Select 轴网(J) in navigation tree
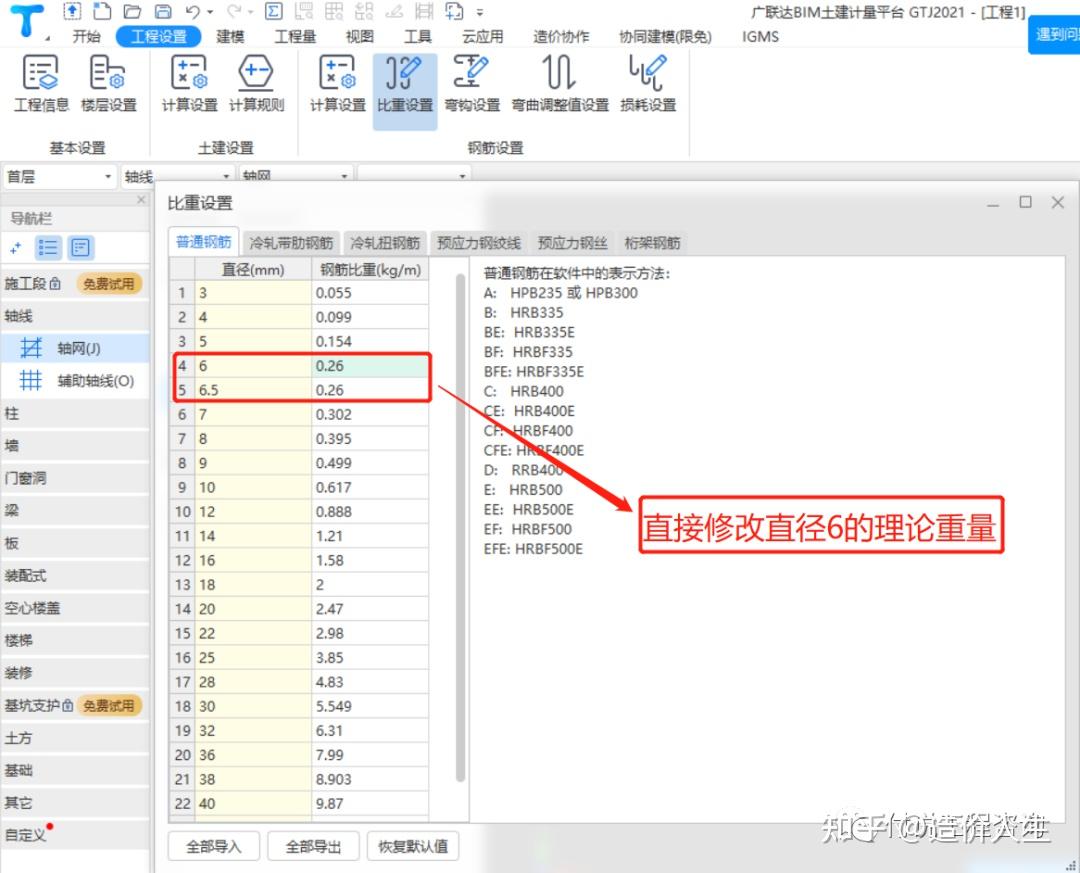Viewport: 1080px width, 873px height. (x=79, y=349)
